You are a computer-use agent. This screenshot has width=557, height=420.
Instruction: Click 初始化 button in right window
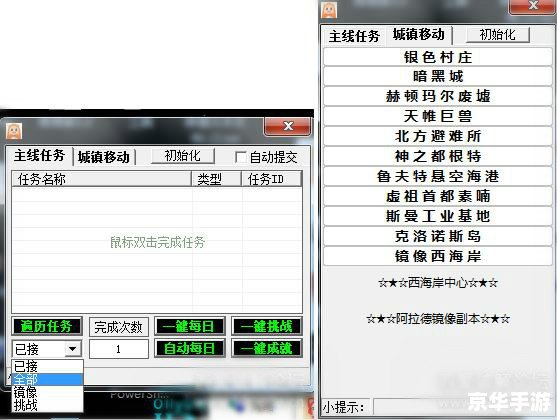(x=497, y=34)
